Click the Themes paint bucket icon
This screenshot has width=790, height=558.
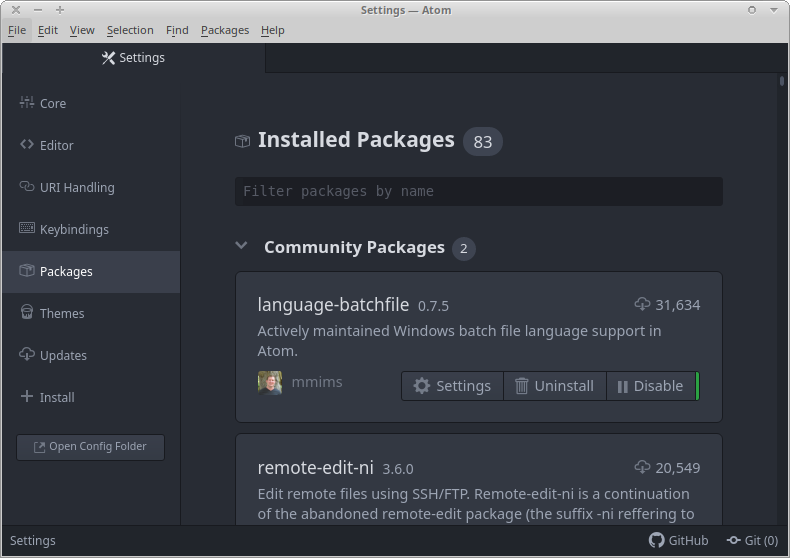coord(27,313)
